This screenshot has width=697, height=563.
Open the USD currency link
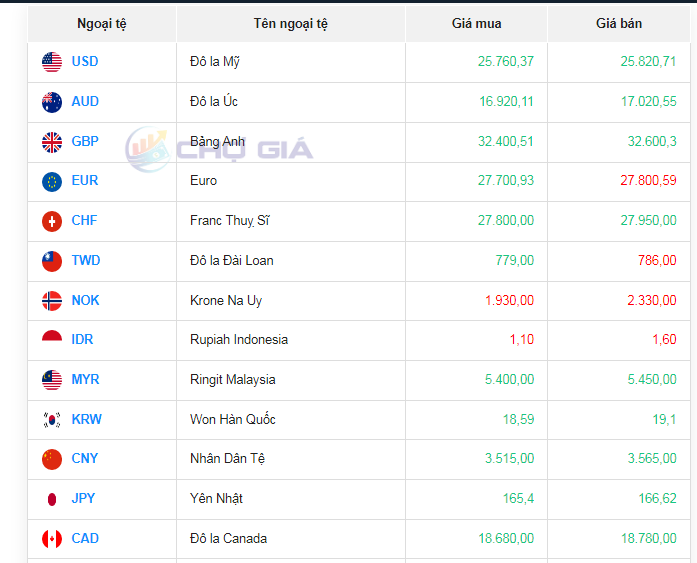pos(85,61)
